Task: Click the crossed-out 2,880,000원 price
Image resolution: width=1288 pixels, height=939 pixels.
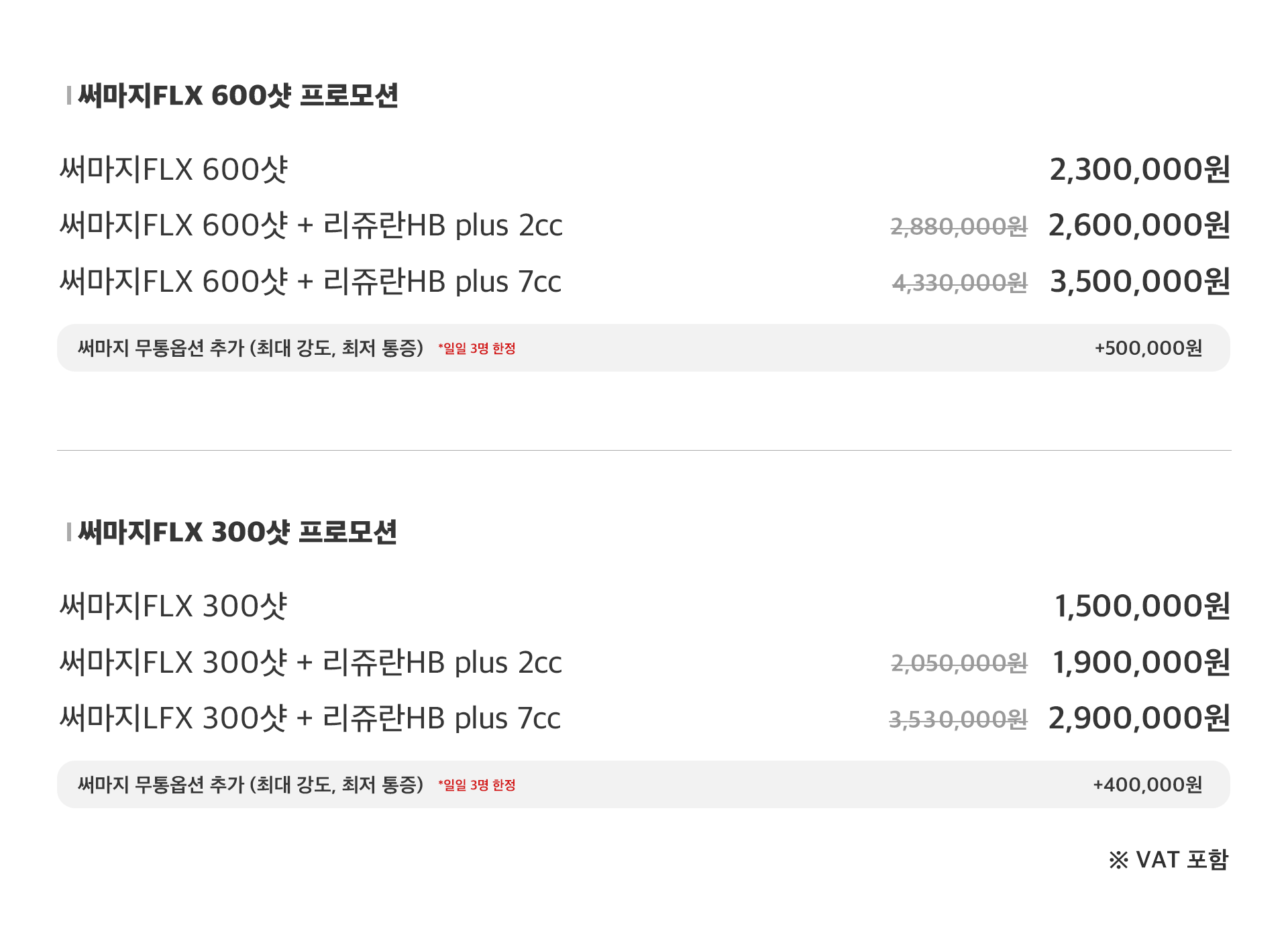Action: [x=959, y=227]
